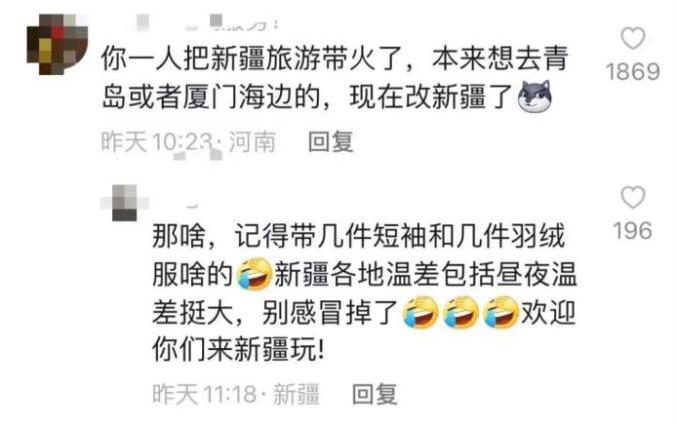Click the laughing emoji after 服啥的

(255, 274)
